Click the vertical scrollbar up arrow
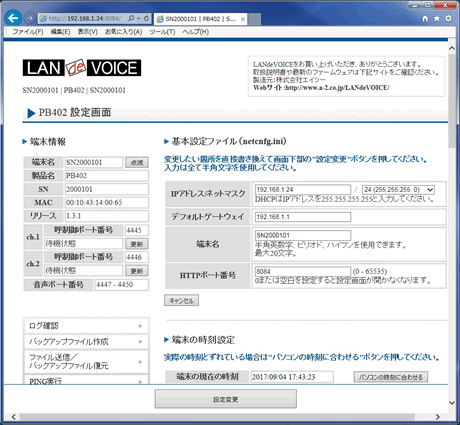 pos(452,48)
